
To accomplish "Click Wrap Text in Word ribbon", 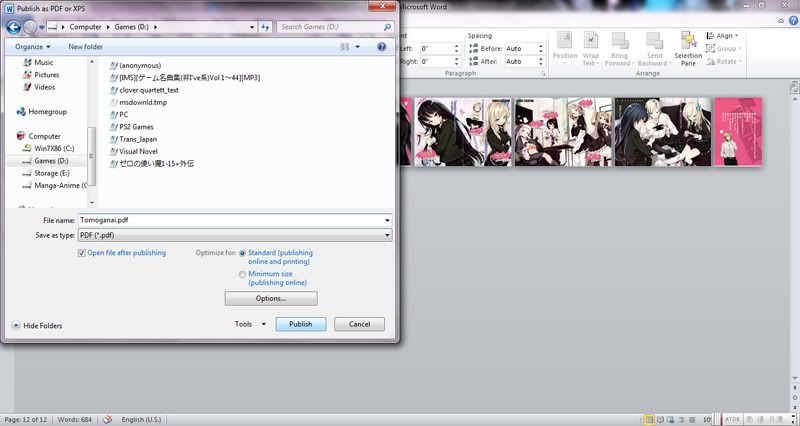I will (590, 48).
